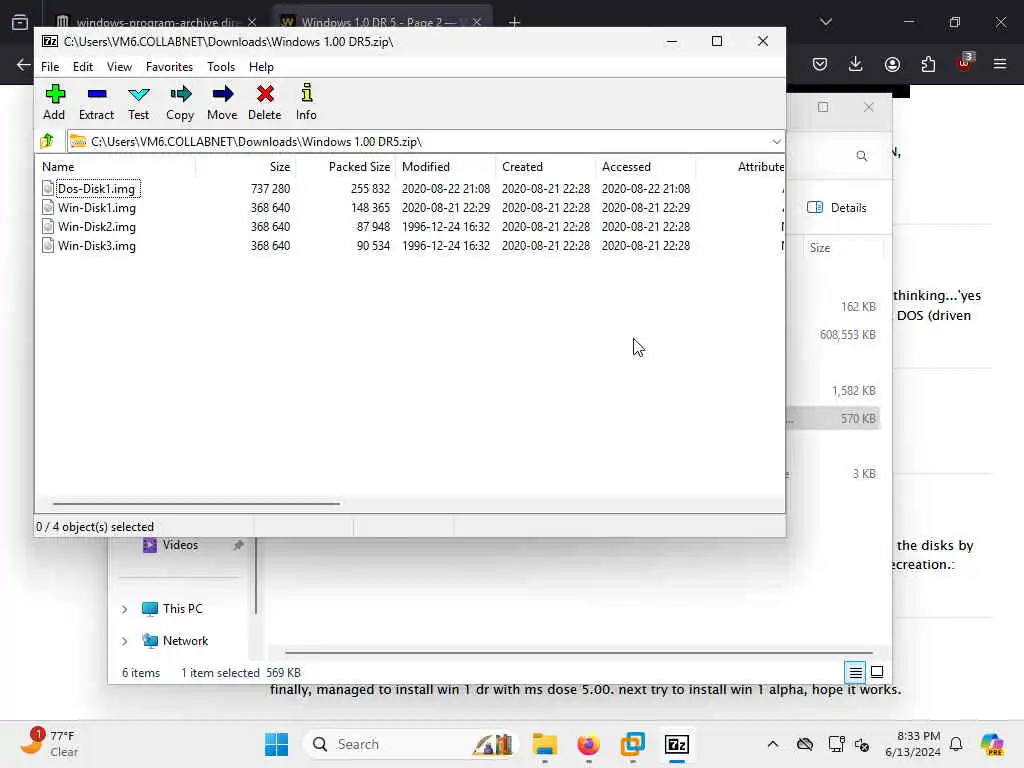Close the Windows 1.0 DR 5 tab
This screenshot has width=1024, height=768.
[477, 22]
